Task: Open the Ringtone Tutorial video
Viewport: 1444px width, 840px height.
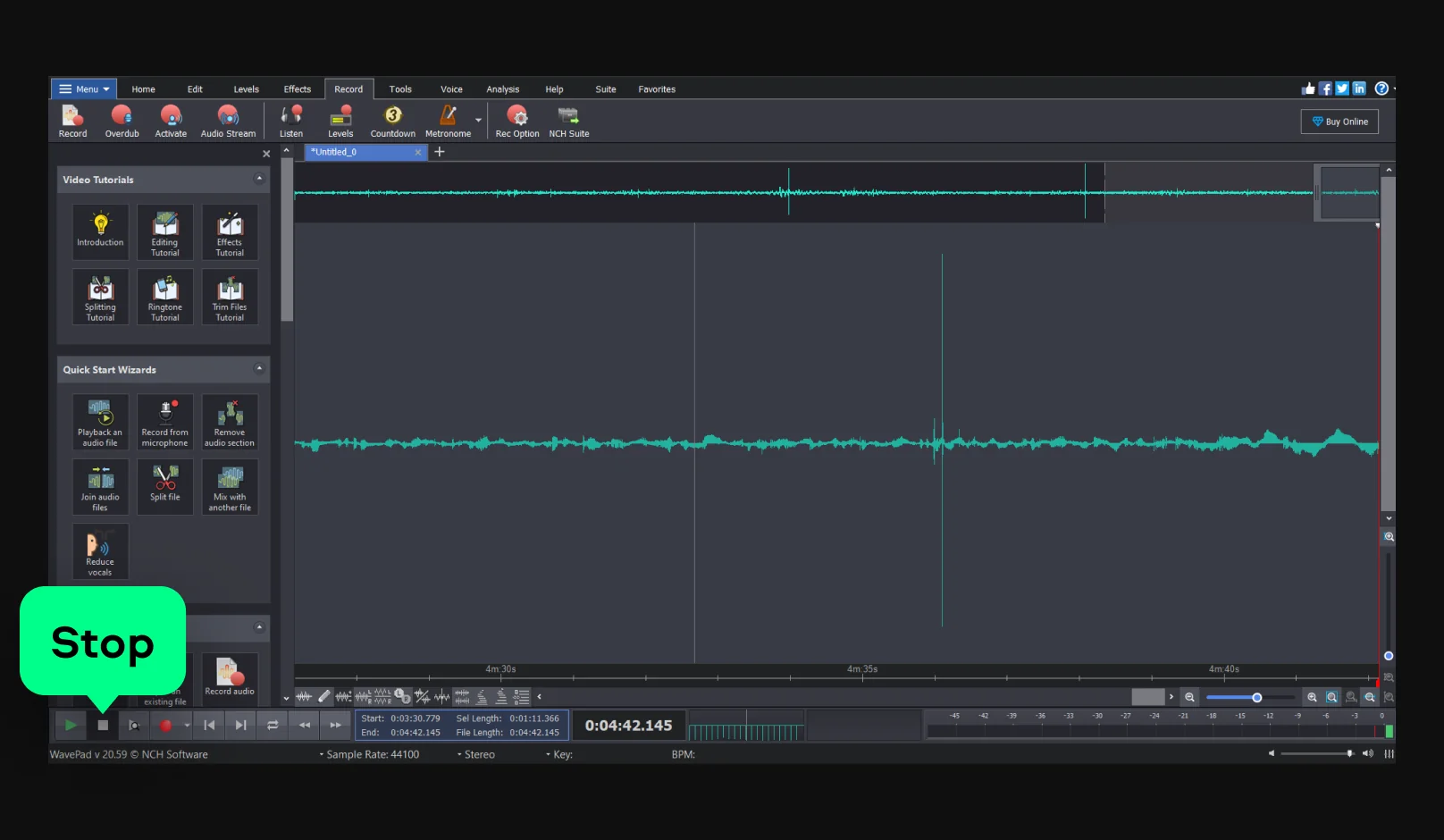Action: [x=165, y=297]
